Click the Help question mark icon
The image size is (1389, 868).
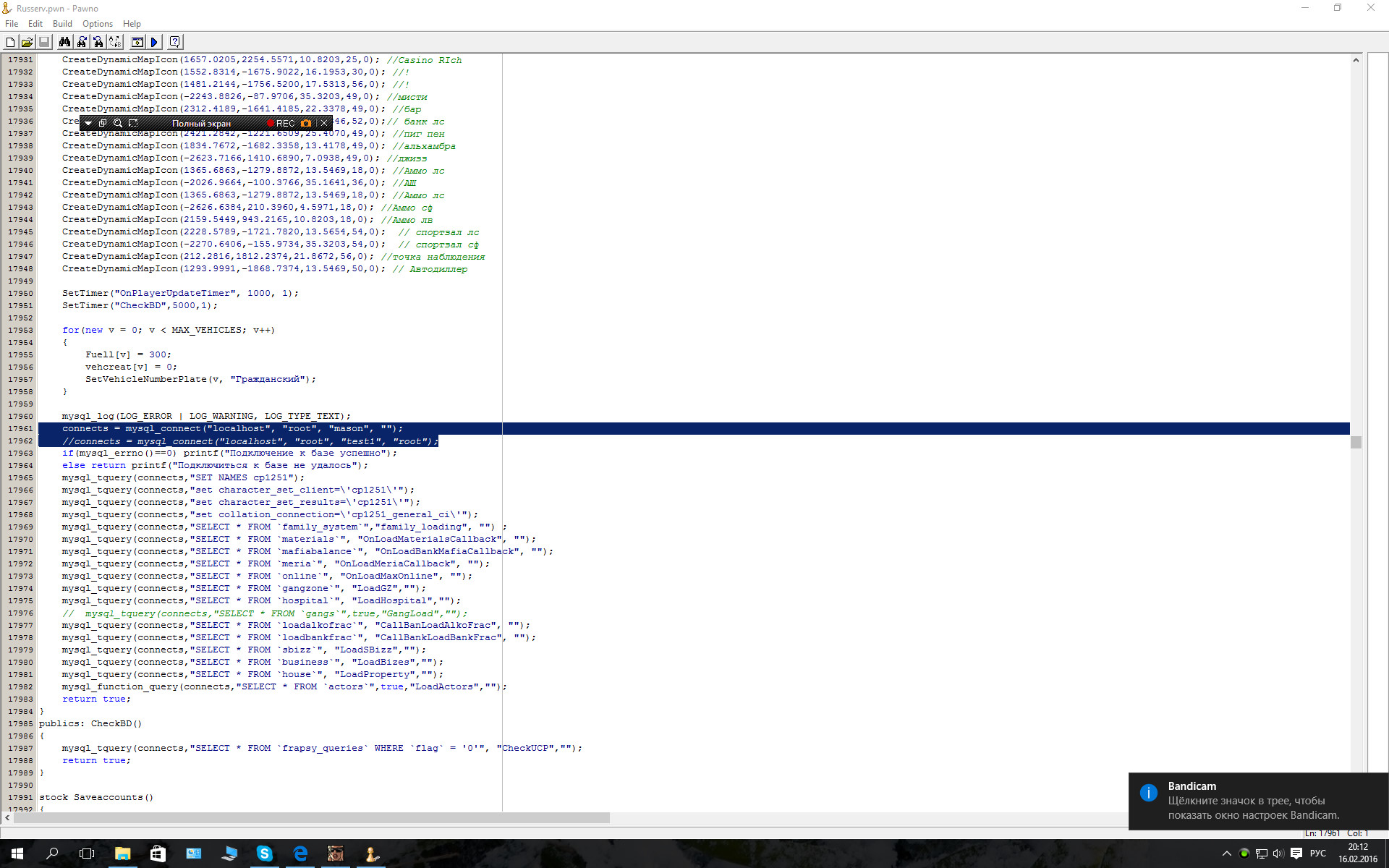[x=174, y=42]
